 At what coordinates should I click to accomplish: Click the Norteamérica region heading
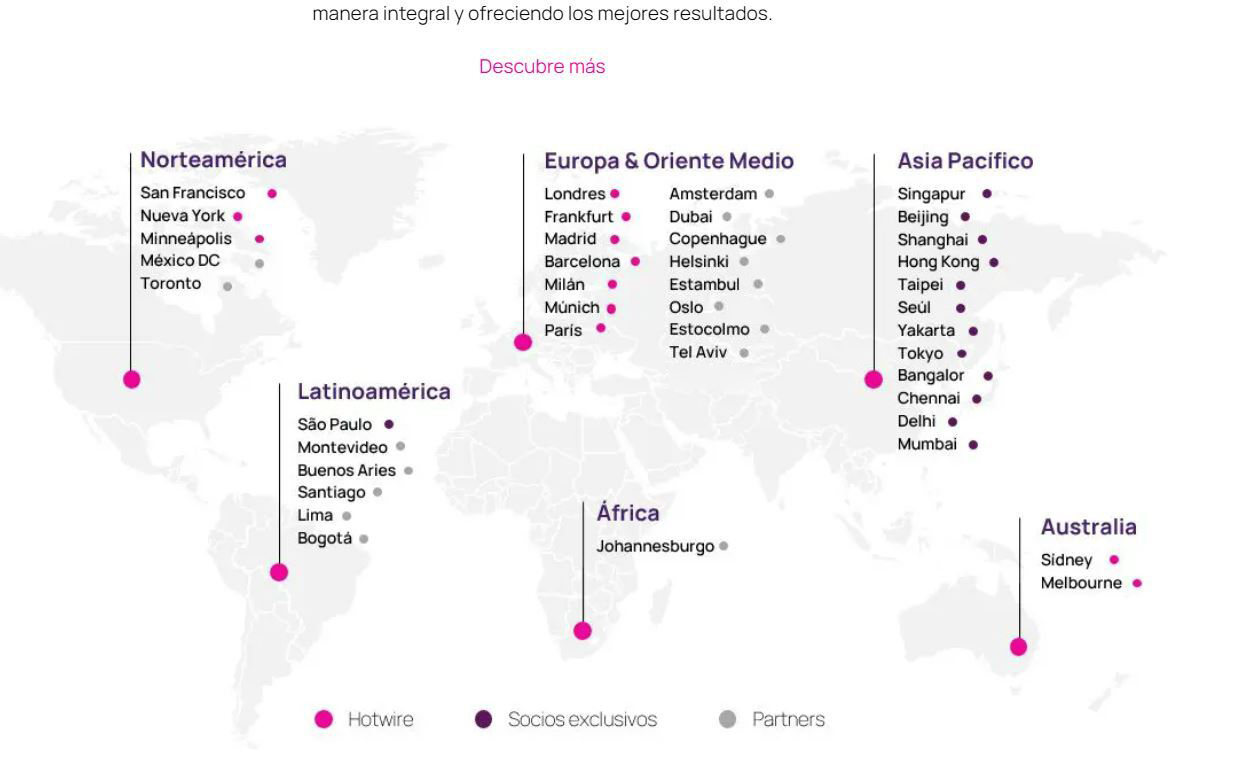pyautogui.click(x=213, y=160)
